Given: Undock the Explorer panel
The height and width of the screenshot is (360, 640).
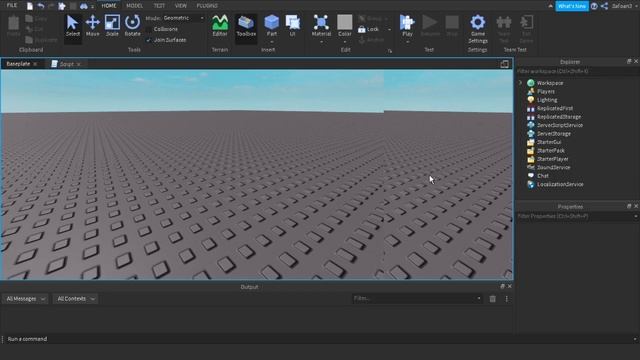Looking at the screenshot, I should tap(629, 61).
